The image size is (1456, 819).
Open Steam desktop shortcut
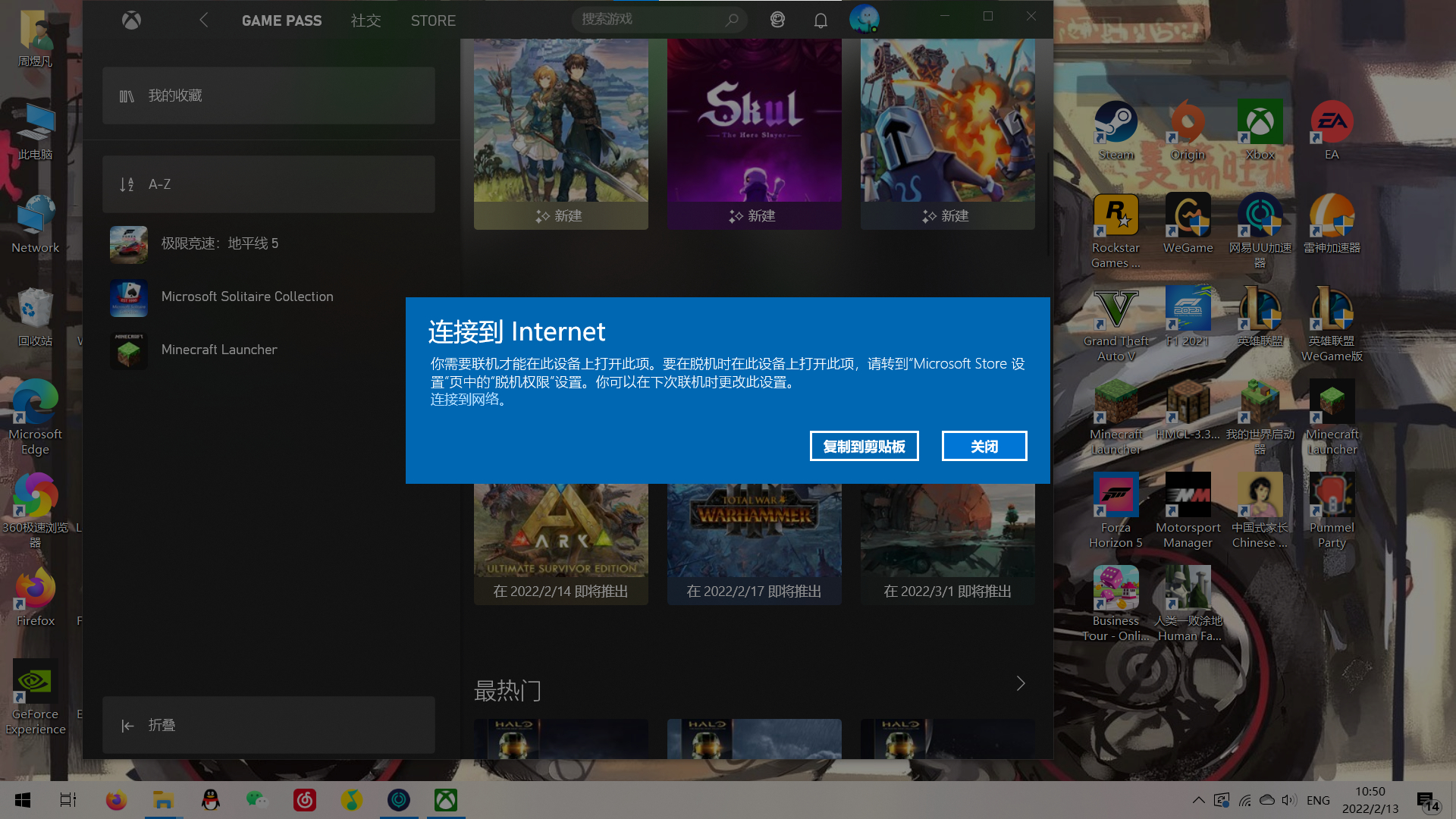(x=1116, y=131)
